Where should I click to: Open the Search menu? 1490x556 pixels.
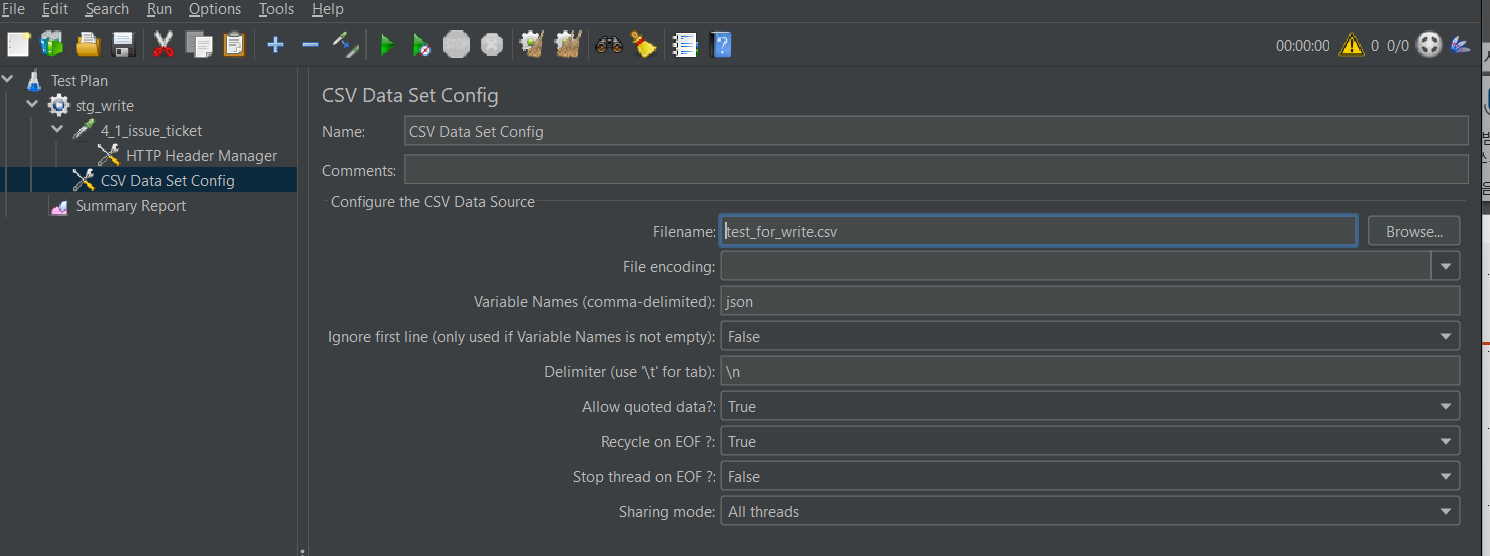tap(107, 9)
